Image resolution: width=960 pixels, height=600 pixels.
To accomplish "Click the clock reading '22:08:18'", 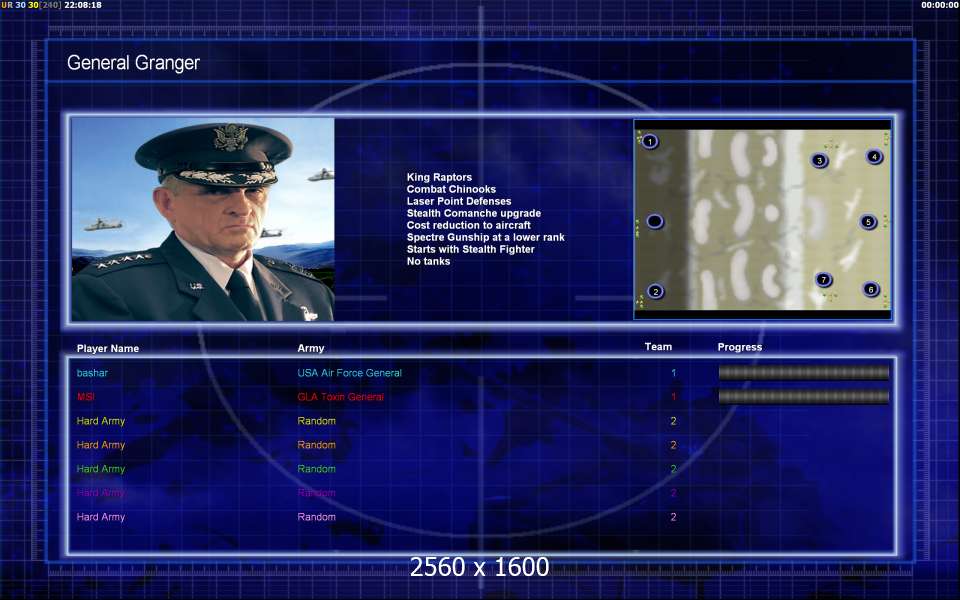I will pyautogui.click(x=83, y=5).
